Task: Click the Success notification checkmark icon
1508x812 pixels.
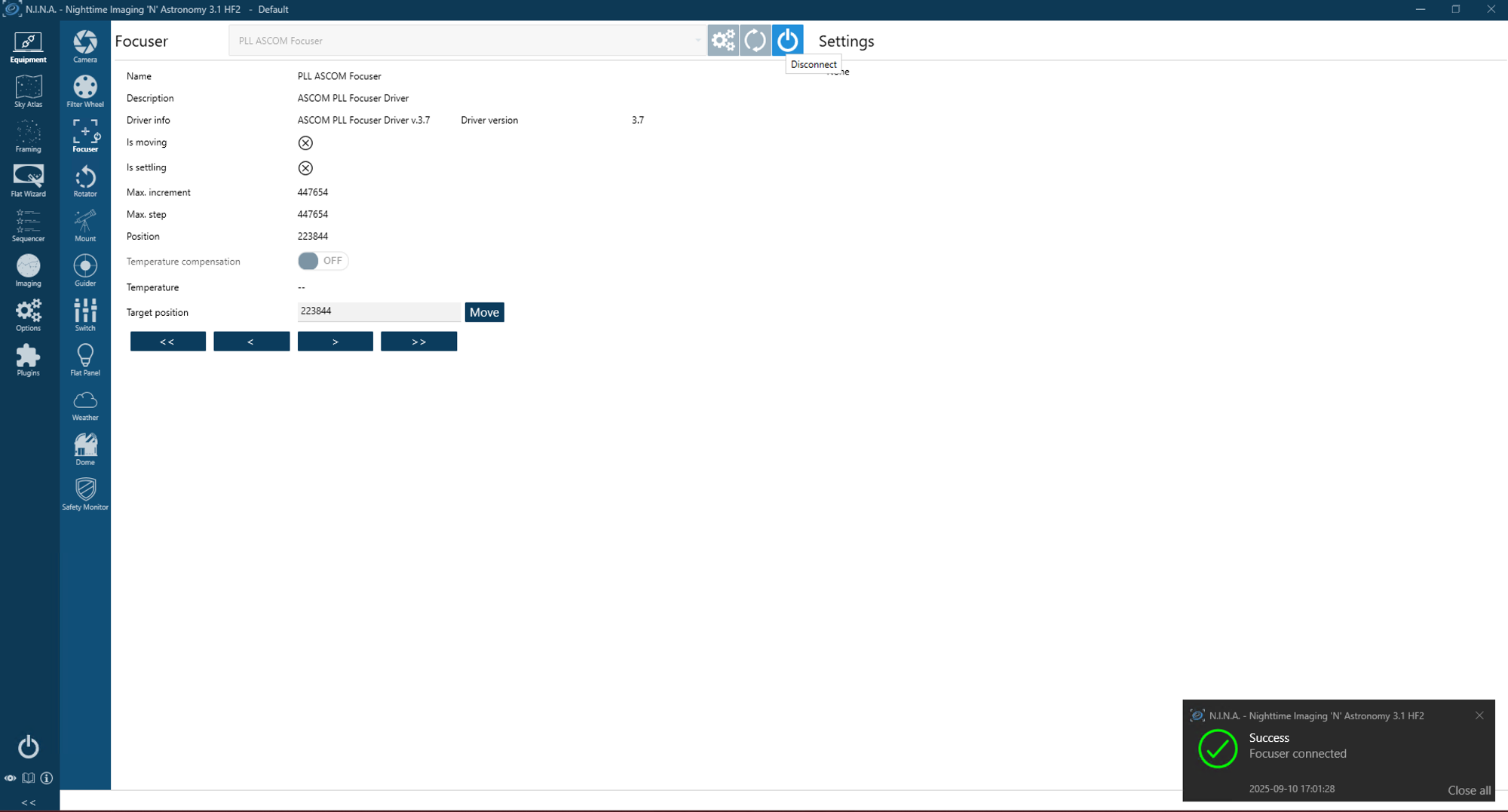Action: [x=1218, y=749]
